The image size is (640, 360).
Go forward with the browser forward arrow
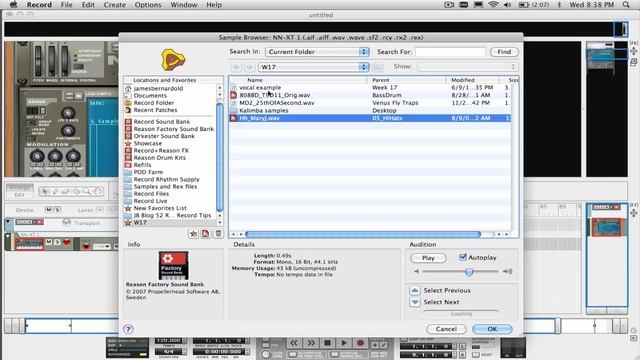coord(250,67)
